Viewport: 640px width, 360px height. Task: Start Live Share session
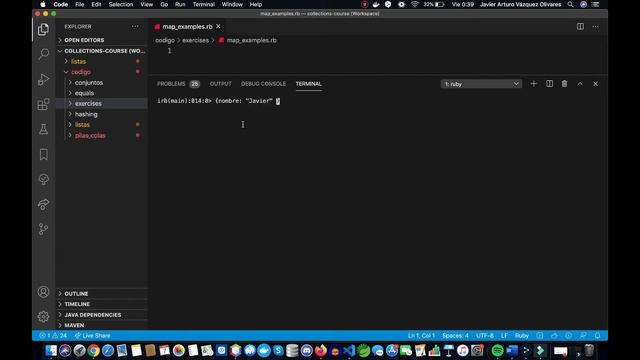(x=93, y=336)
